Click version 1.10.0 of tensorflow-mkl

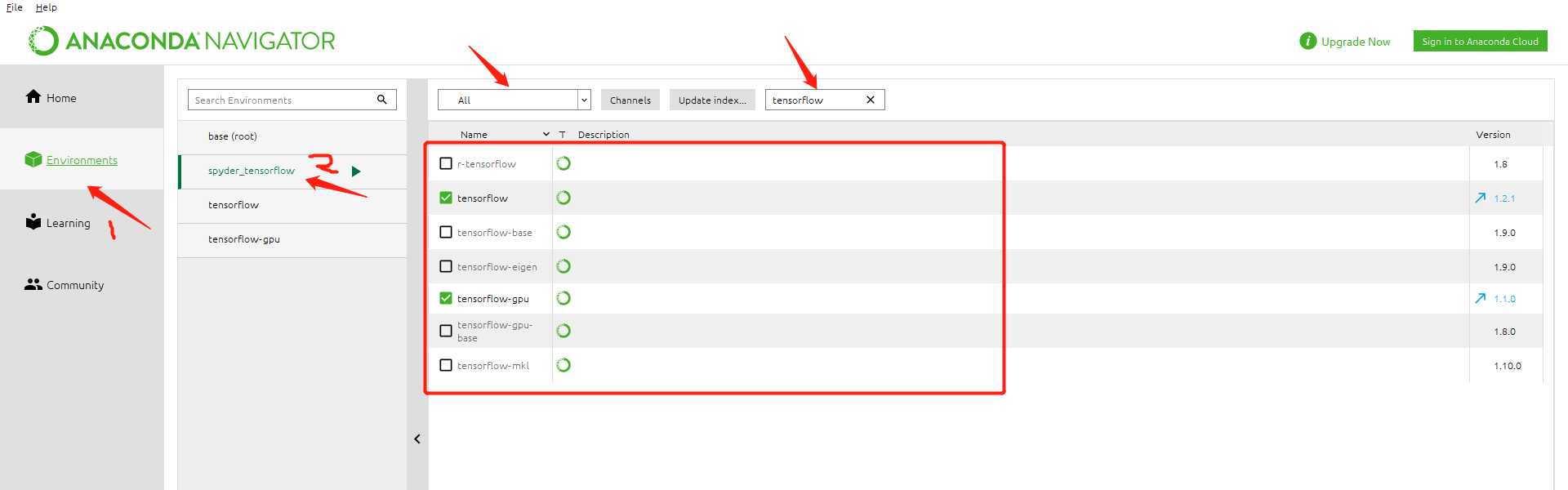pos(1508,366)
